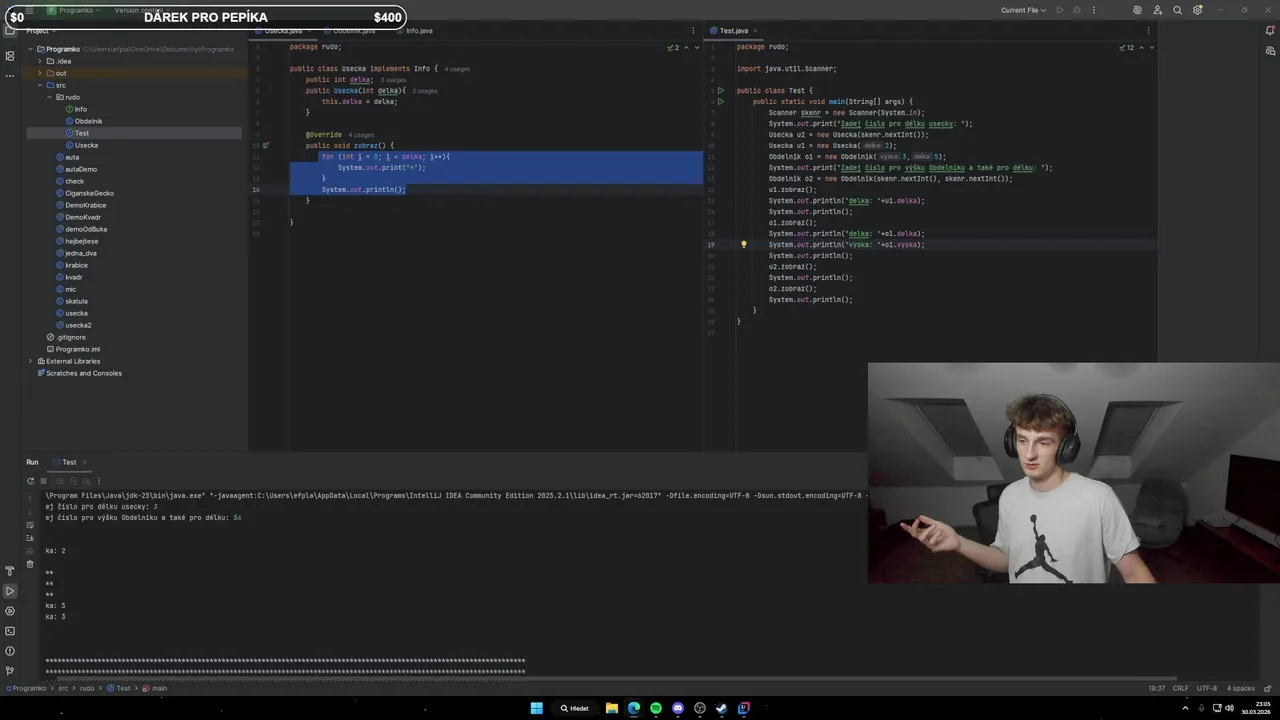Close the Test.java tab

tap(755, 30)
